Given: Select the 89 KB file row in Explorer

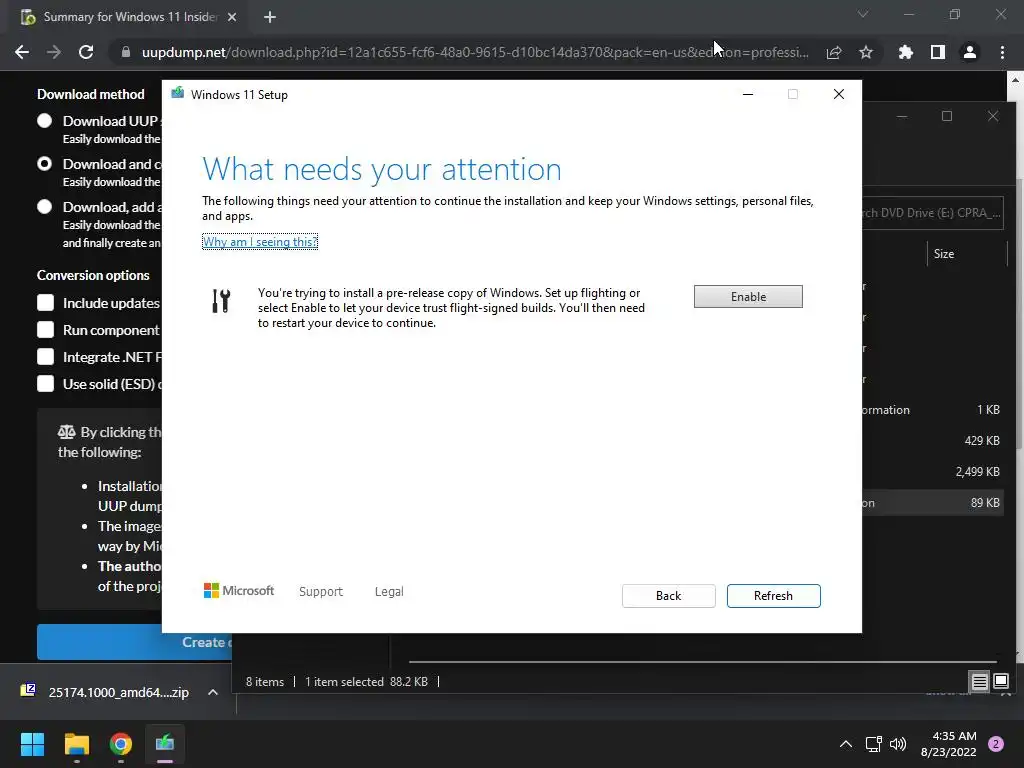Looking at the screenshot, I should click(x=931, y=503).
